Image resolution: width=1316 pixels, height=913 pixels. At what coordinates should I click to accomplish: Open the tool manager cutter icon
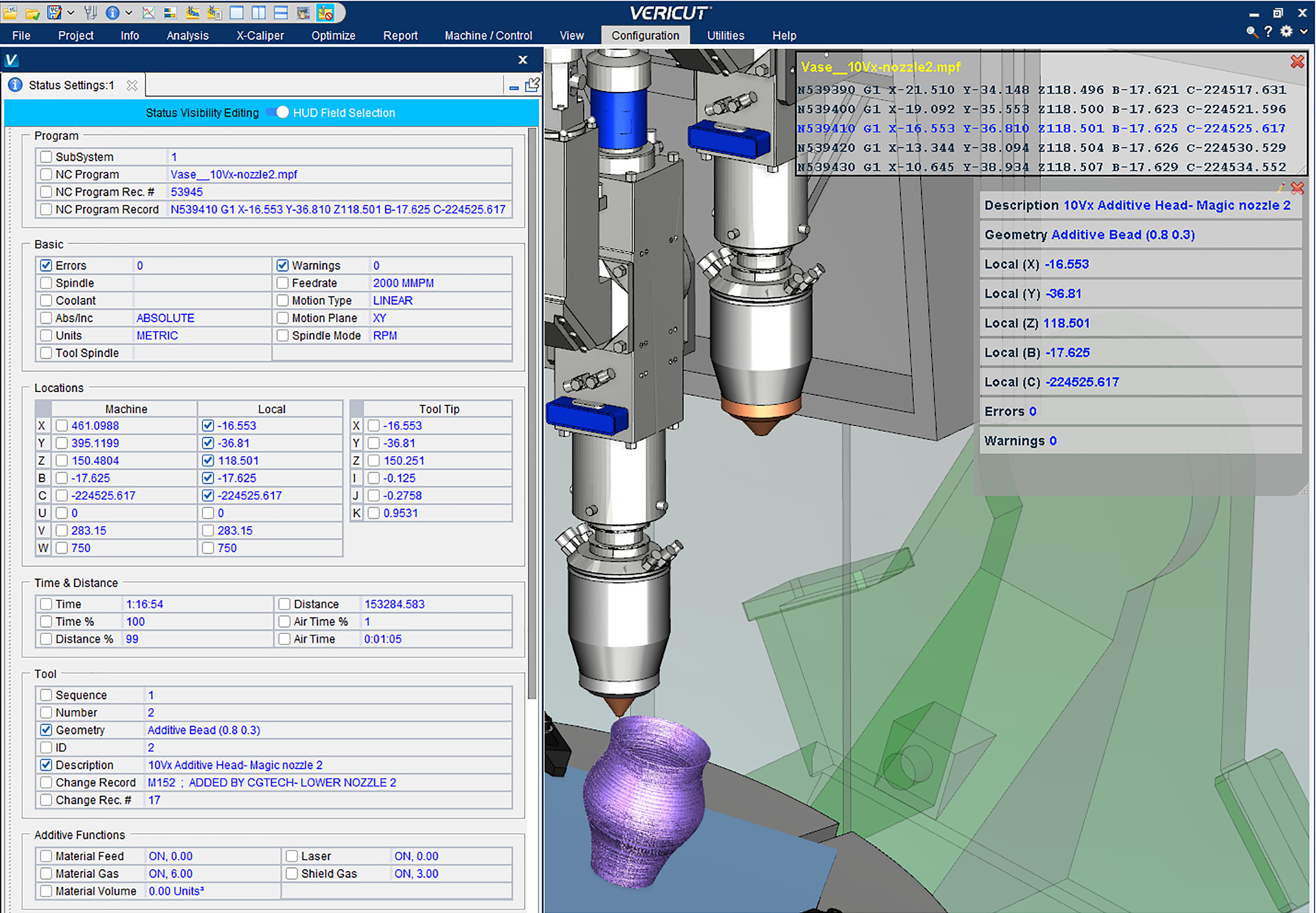pos(91,12)
